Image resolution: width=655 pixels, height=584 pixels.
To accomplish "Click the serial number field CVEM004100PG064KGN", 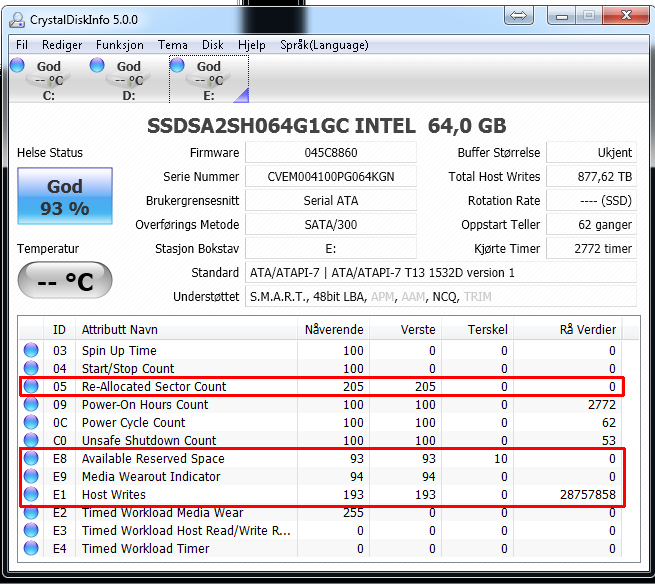I will tap(330, 177).
